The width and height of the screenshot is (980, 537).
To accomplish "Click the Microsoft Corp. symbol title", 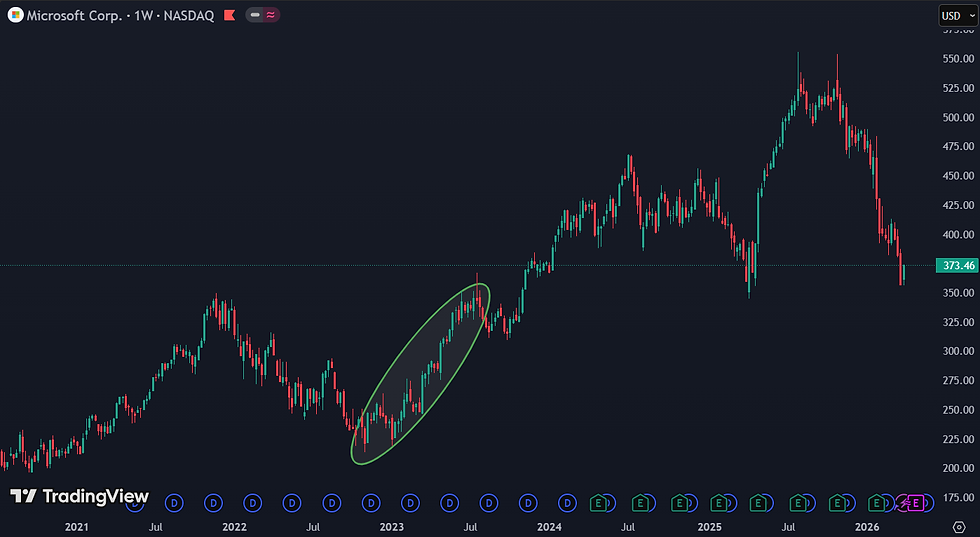I will pos(74,16).
